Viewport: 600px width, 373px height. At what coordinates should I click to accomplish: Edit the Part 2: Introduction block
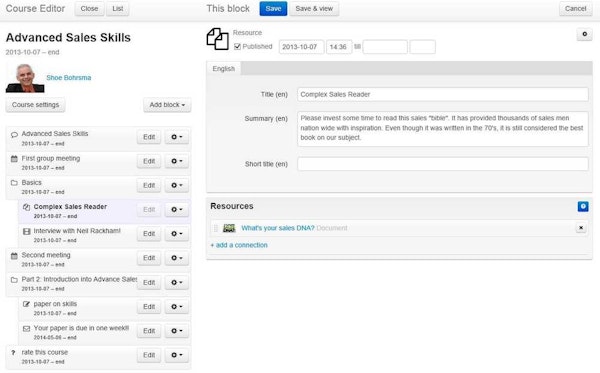[x=149, y=282]
